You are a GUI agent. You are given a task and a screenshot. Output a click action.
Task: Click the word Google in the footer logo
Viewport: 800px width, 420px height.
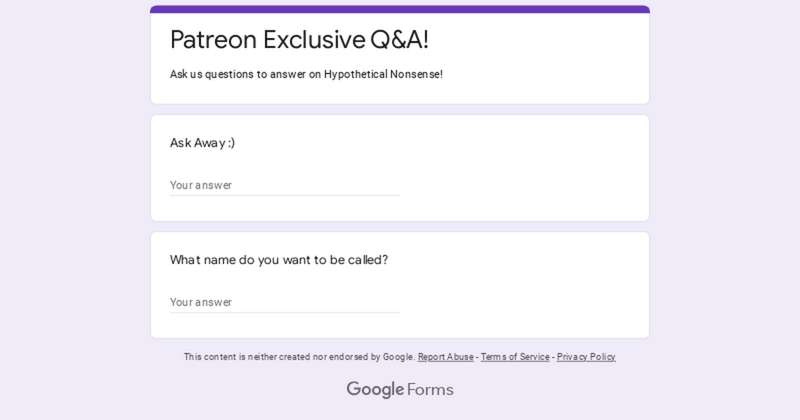[375, 389]
